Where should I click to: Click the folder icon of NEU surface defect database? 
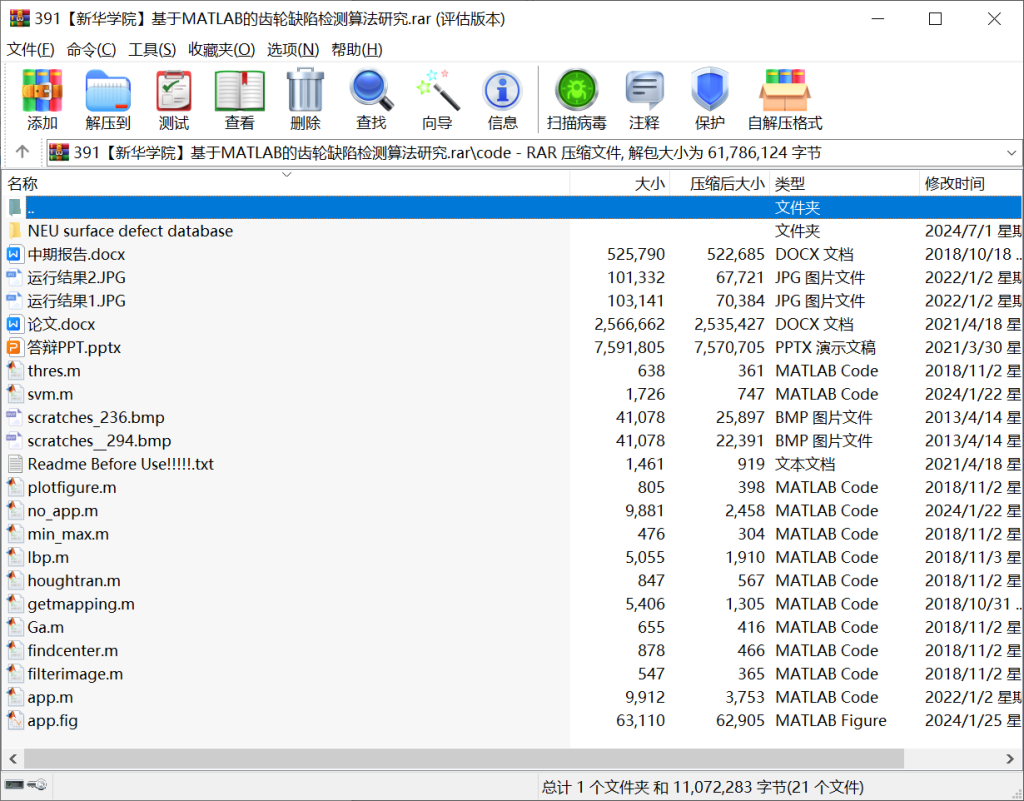(14, 230)
